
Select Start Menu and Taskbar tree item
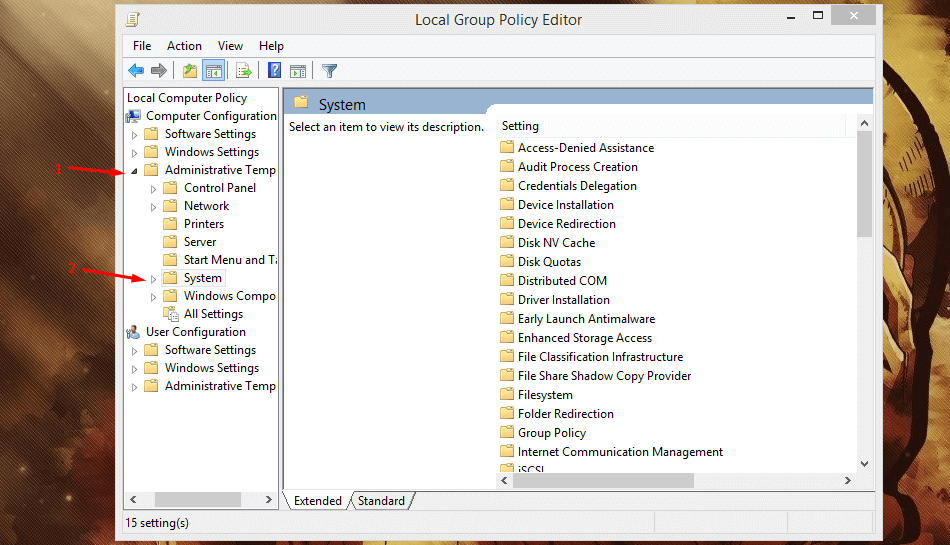pyautogui.click(x=230, y=260)
